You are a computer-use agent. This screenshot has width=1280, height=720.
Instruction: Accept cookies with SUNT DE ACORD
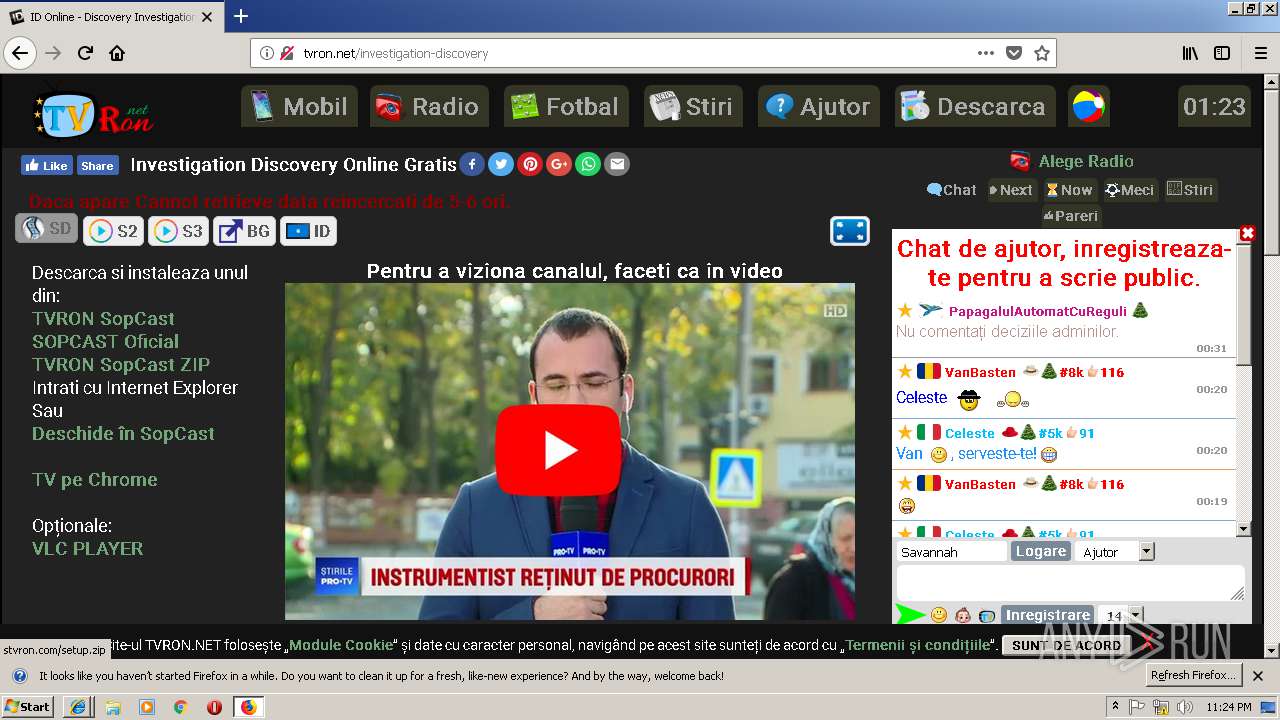1066,645
